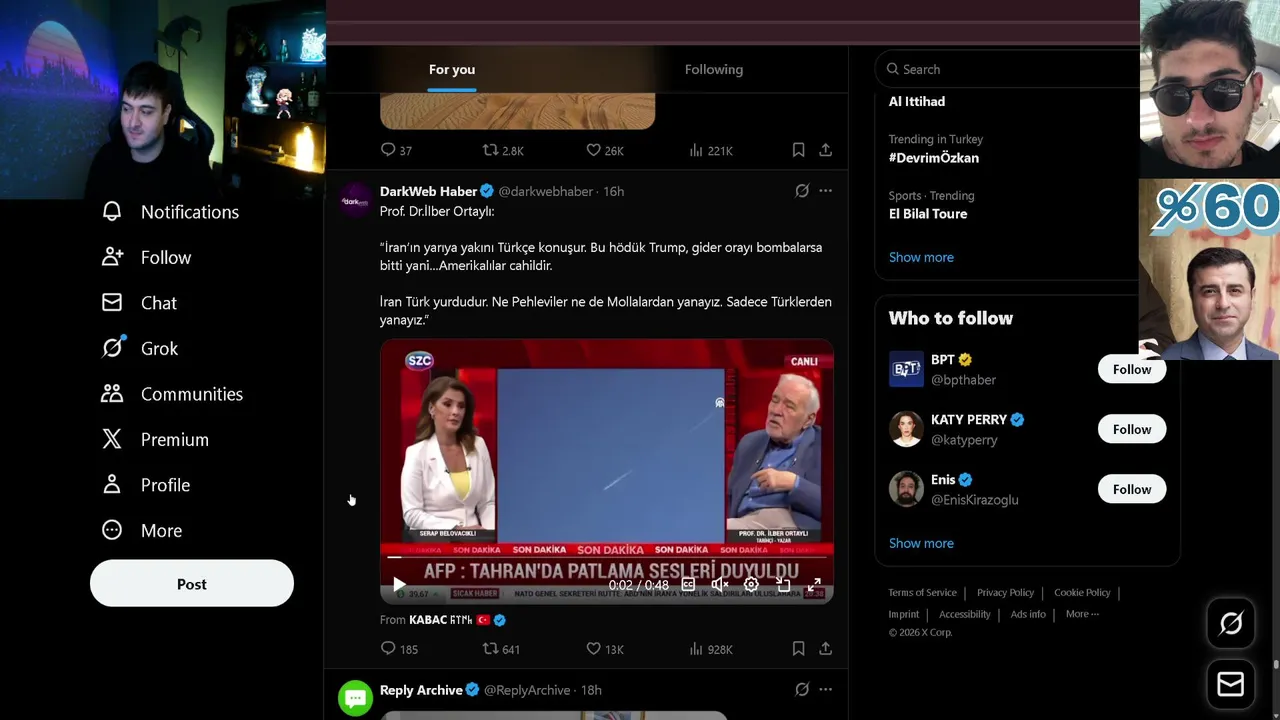Image resolution: width=1280 pixels, height=720 pixels.
Task: Open Terms of Service link
Action: 922,593
